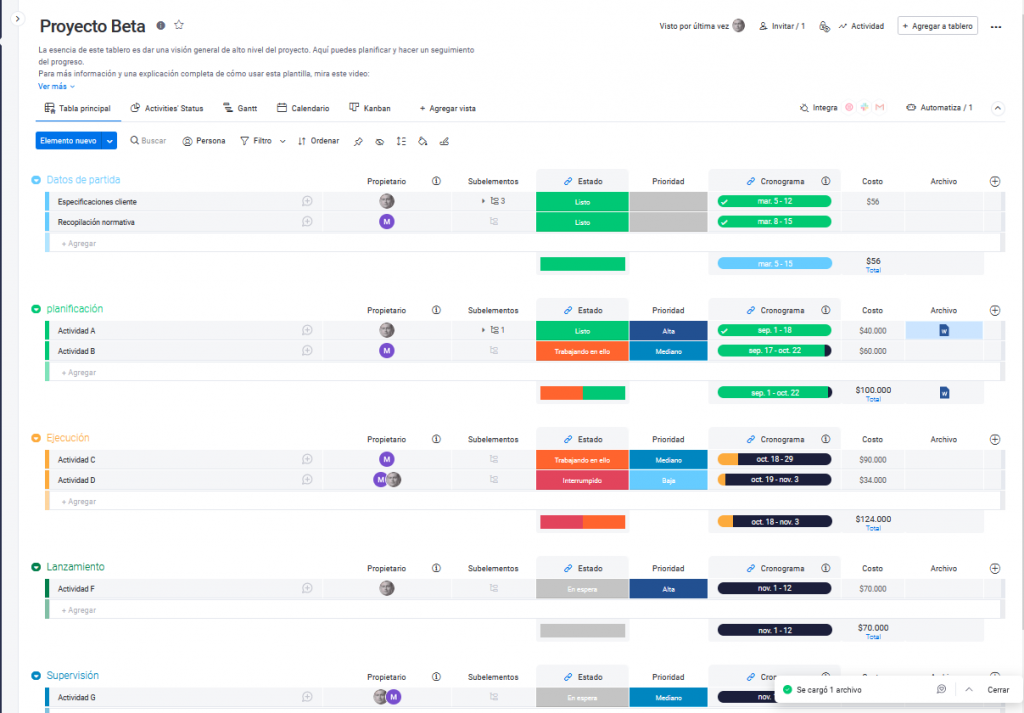Switch to the Gantt view tab
1024x713 pixels.
(240, 108)
